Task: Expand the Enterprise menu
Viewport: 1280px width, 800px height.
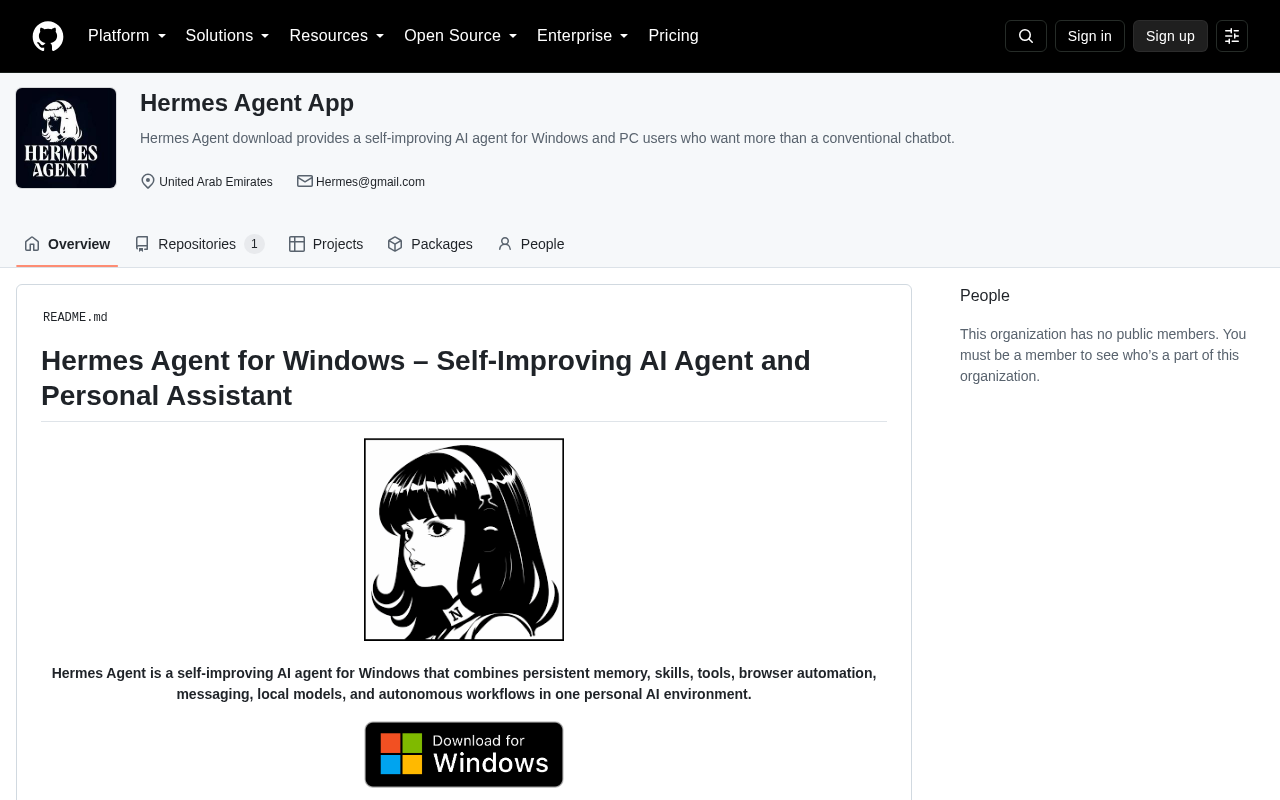Action: [x=583, y=36]
